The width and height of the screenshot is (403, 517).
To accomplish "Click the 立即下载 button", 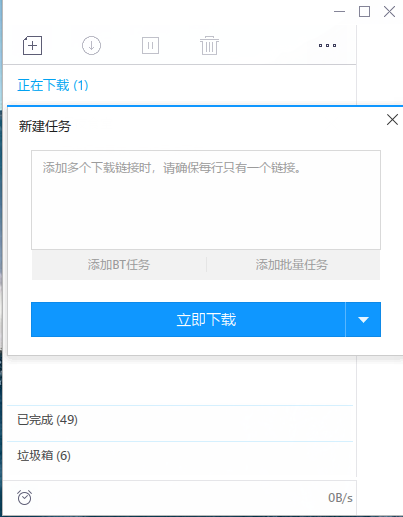I will 188,319.
